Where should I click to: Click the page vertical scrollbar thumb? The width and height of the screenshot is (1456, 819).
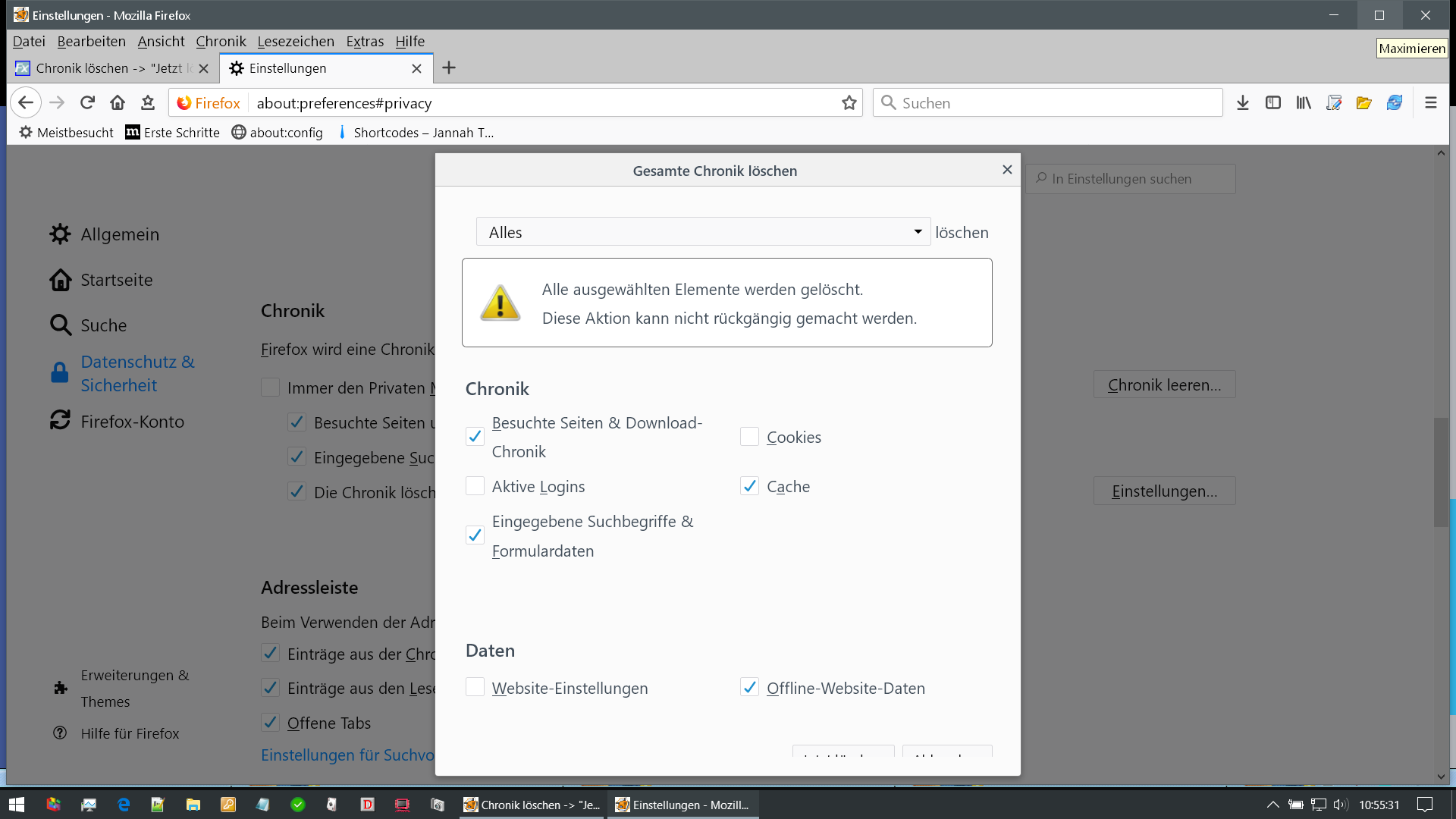1441,472
